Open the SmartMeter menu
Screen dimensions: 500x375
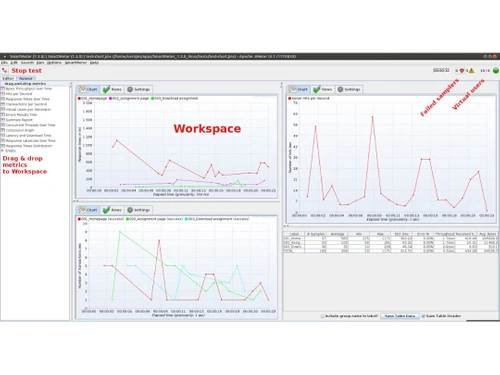[76, 63]
